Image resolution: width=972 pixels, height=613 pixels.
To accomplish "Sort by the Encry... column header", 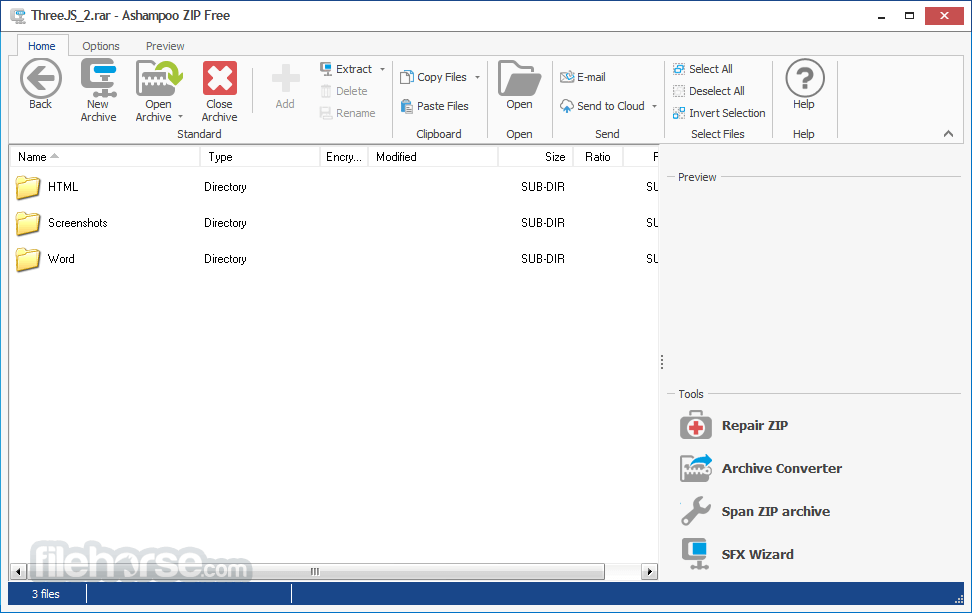I will (344, 157).
